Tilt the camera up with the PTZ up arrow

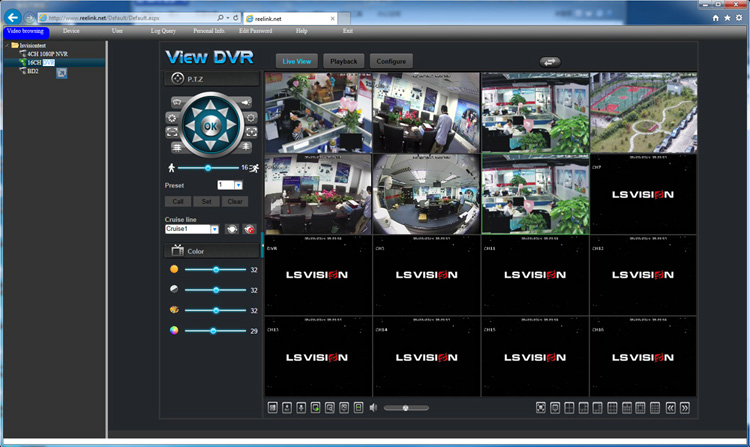(210, 106)
